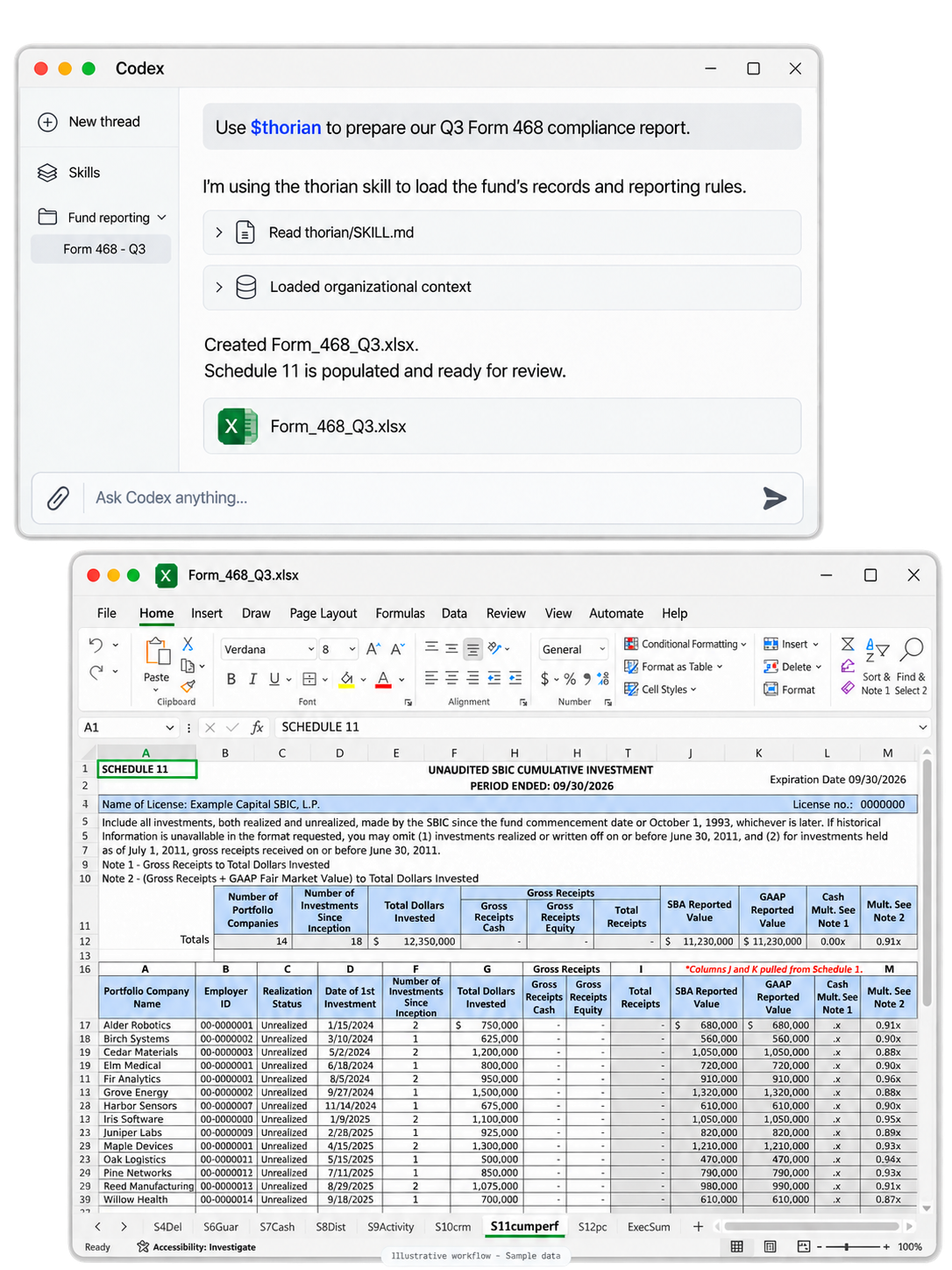The width and height of the screenshot is (952, 1270).
Task: Click the Cut scissors icon
Action: point(188,644)
